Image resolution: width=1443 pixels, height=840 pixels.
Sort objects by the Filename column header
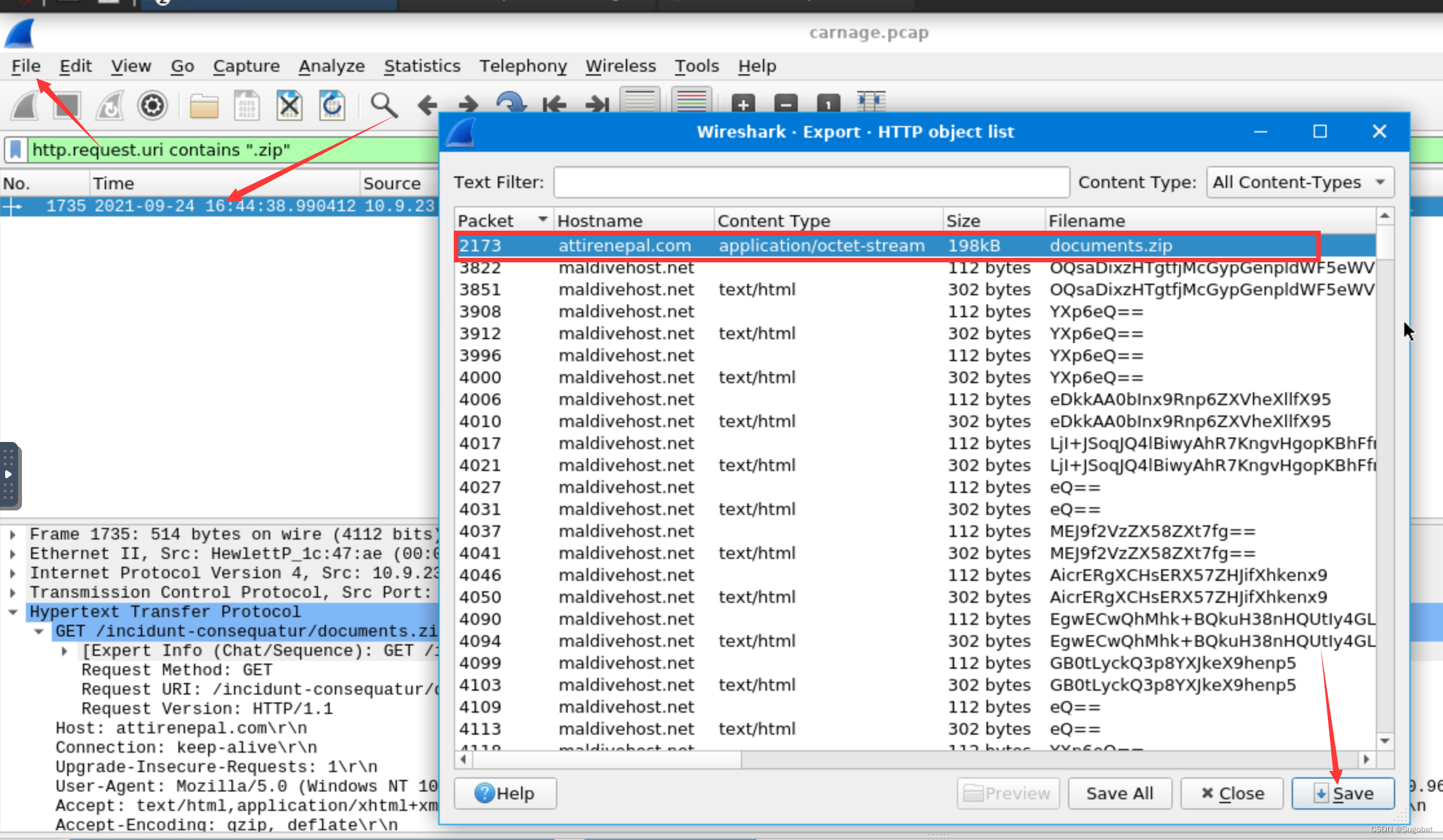tap(1210, 220)
